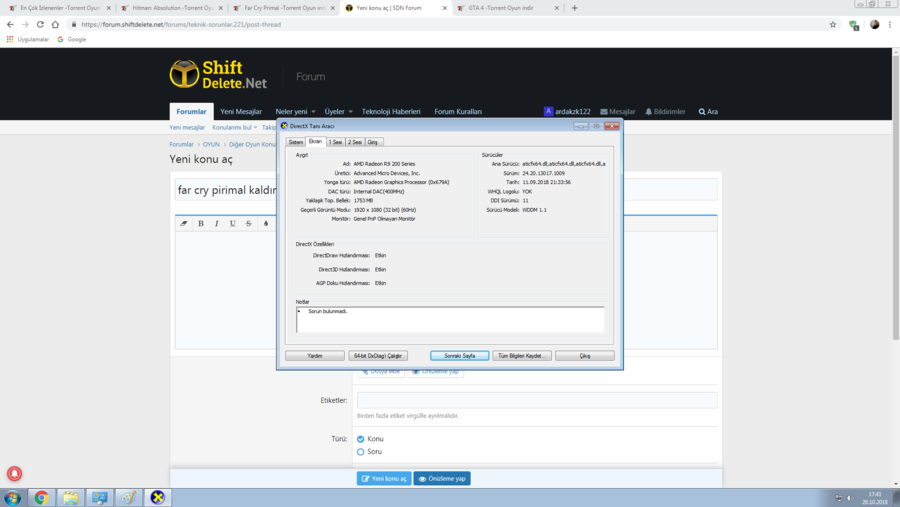Open the Uygulamalar apps bookmark
The height and width of the screenshot is (507, 900).
coord(28,40)
